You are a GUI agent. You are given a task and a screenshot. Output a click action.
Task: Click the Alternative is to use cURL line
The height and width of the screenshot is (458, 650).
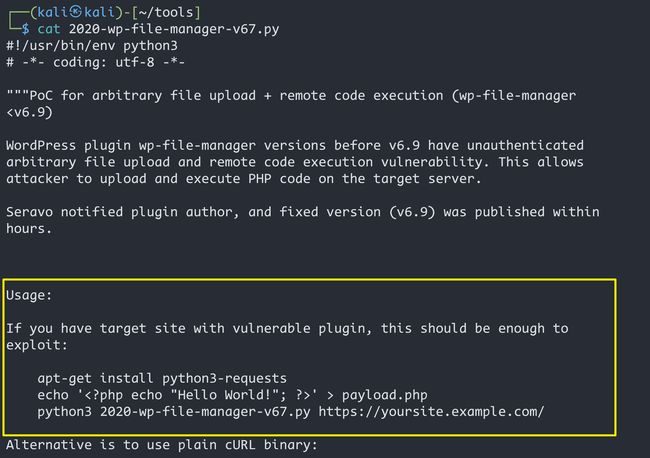click(162, 445)
